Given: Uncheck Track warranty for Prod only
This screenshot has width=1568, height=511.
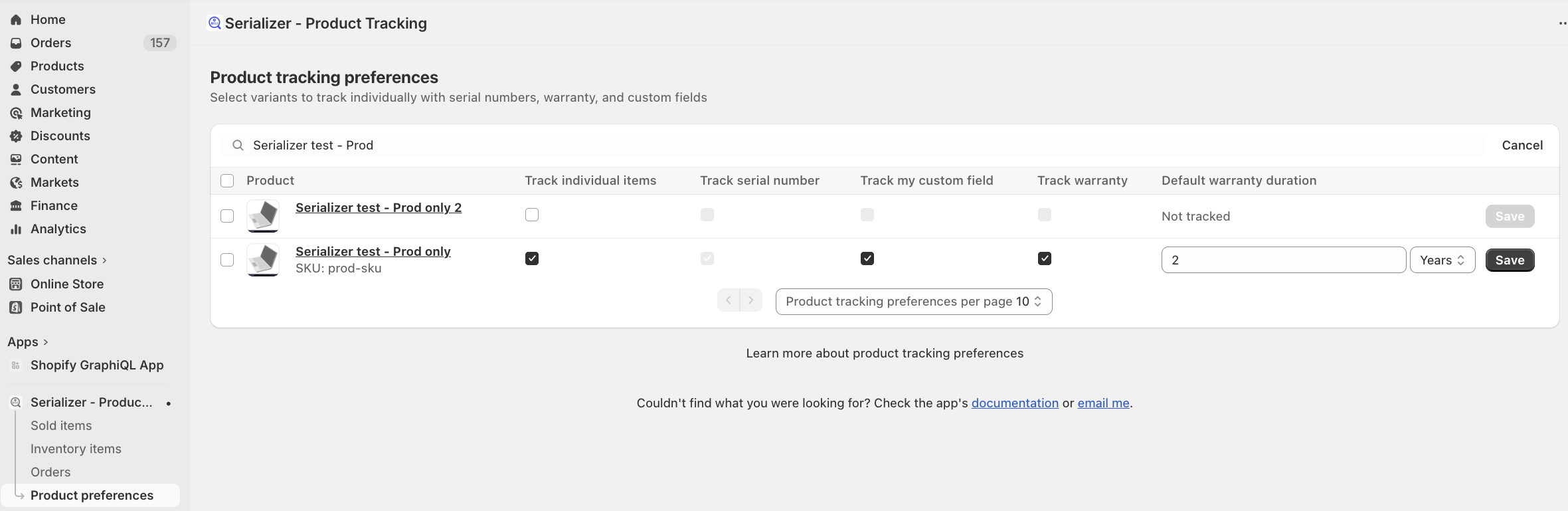Looking at the screenshot, I should tap(1045, 258).
